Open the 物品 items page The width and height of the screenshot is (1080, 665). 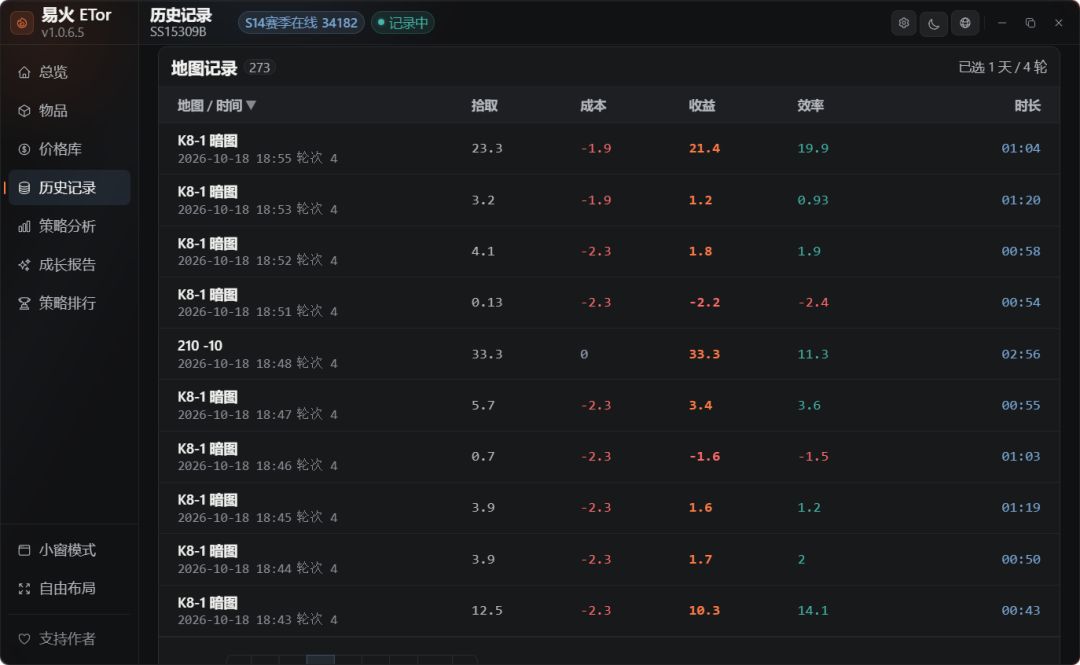click(69, 111)
